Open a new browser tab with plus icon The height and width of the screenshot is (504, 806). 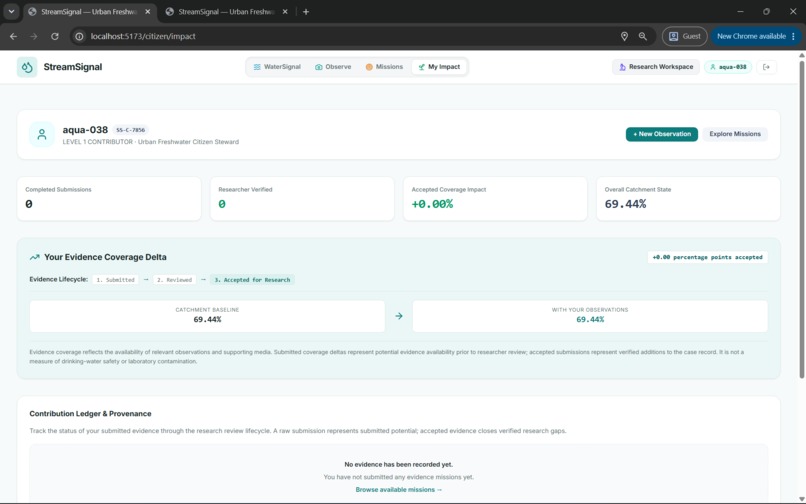pos(306,11)
